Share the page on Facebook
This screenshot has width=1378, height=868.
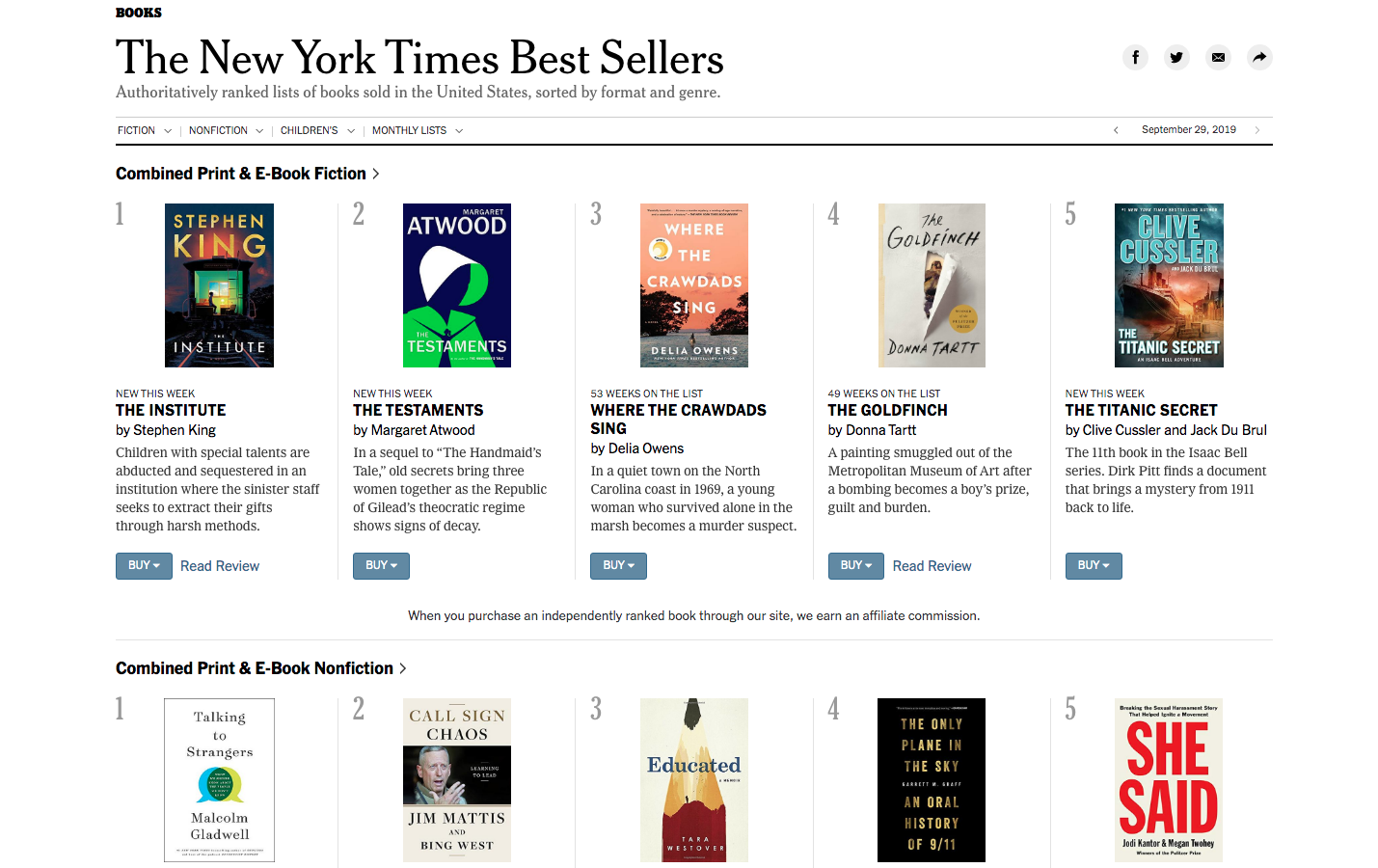pos(1135,58)
